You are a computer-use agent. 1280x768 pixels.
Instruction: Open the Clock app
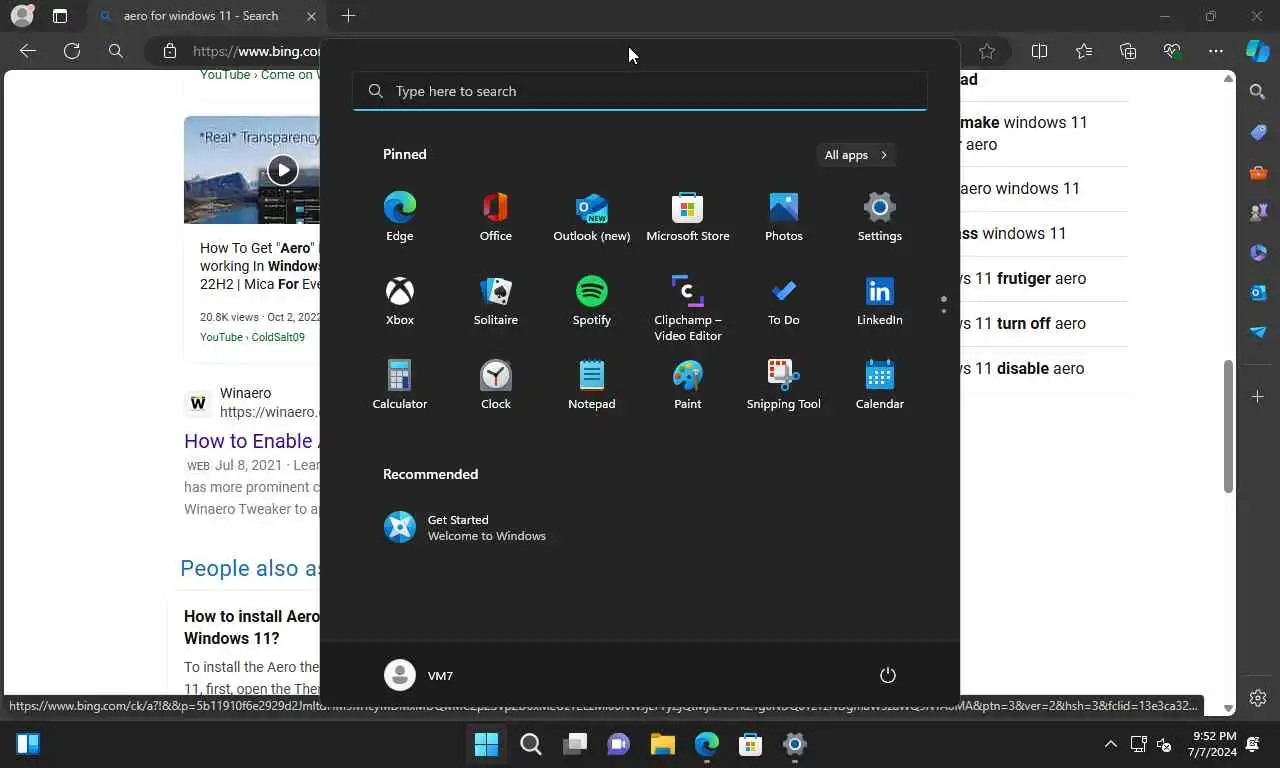pos(496,385)
